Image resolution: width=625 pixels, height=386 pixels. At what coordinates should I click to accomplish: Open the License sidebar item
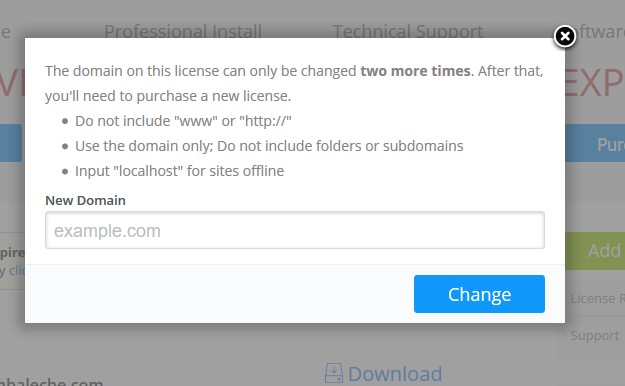pyautogui.click(x=597, y=299)
